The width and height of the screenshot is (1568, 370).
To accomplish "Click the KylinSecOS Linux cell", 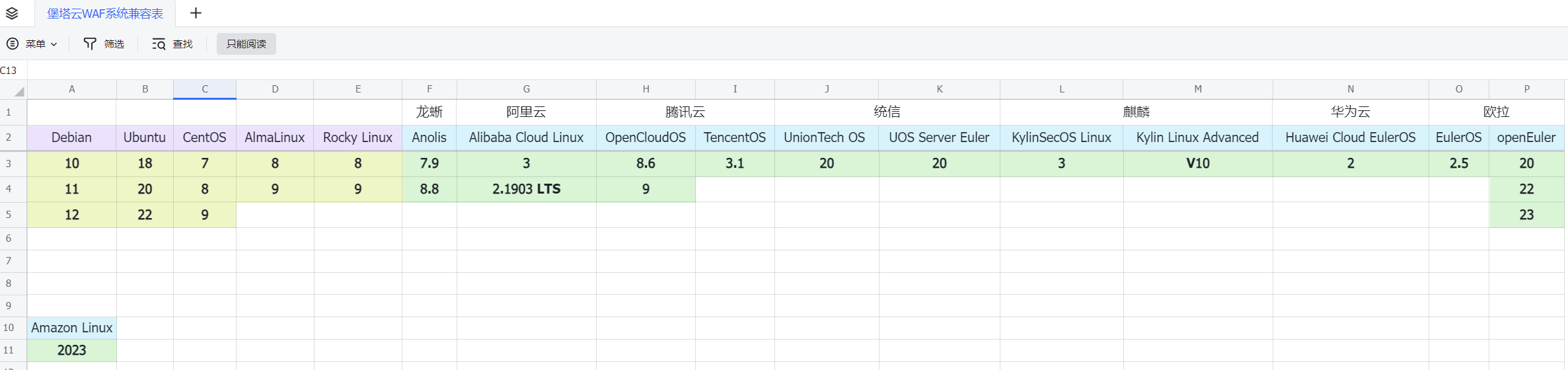I will click(x=1062, y=137).
